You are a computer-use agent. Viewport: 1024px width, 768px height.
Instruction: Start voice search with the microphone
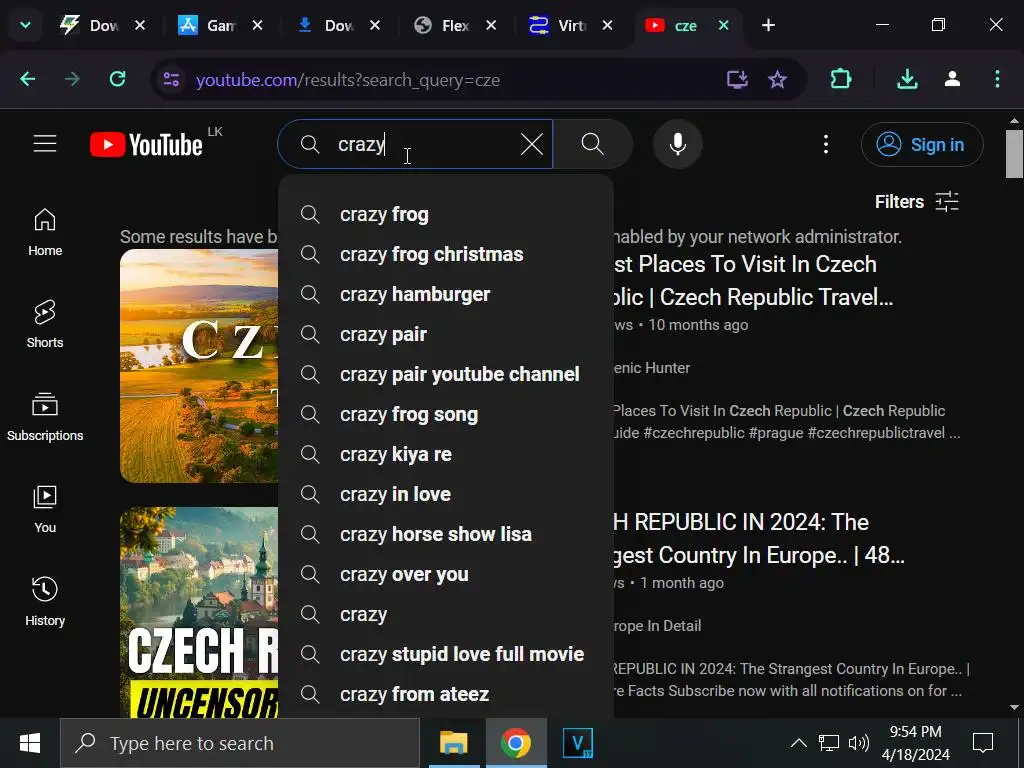tap(678, 144)
